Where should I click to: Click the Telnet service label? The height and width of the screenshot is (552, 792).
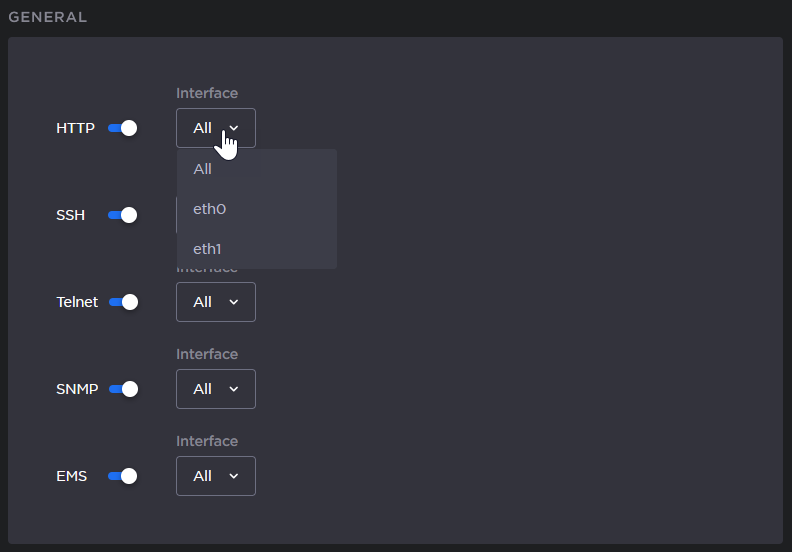77,302
